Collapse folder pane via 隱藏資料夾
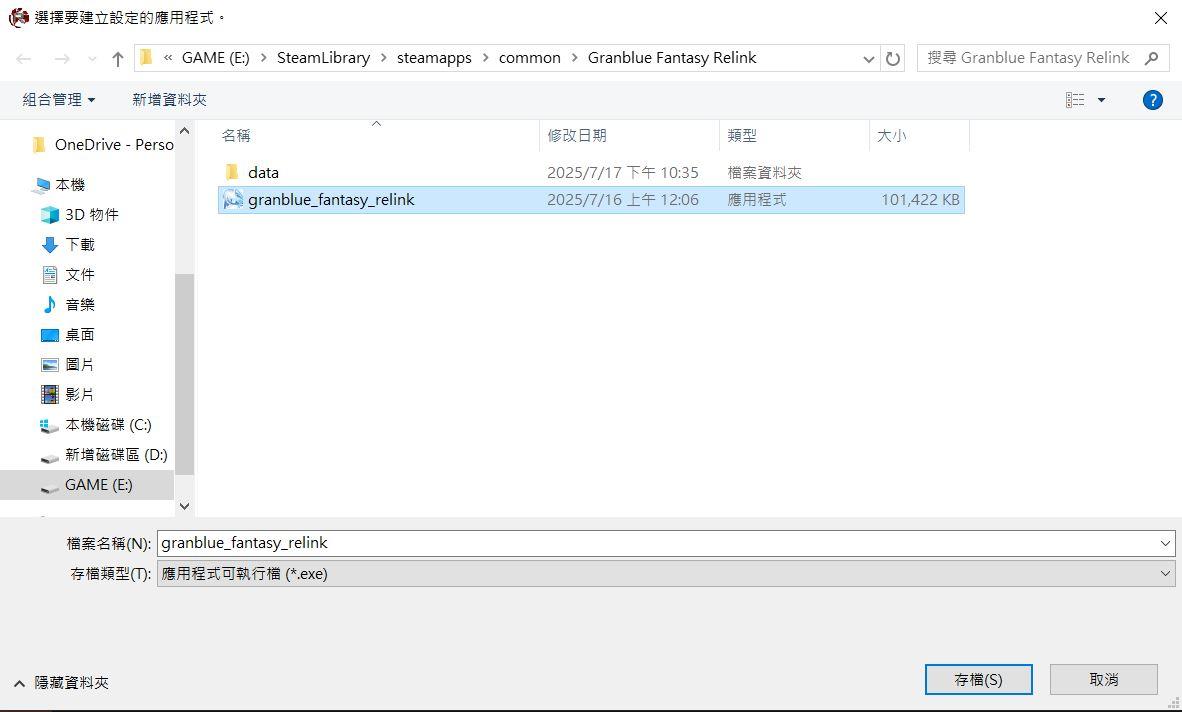 (61, 683)
